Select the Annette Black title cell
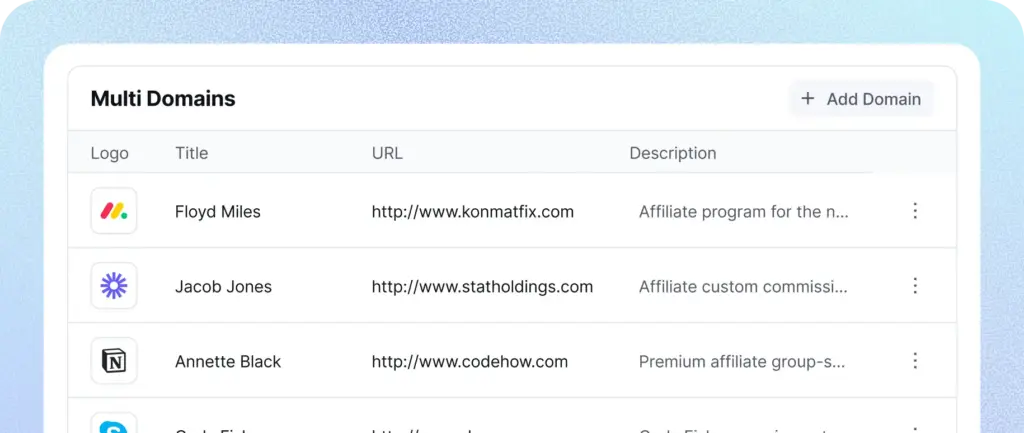This screenshot has height=433, width=1024. pos(228,362)
